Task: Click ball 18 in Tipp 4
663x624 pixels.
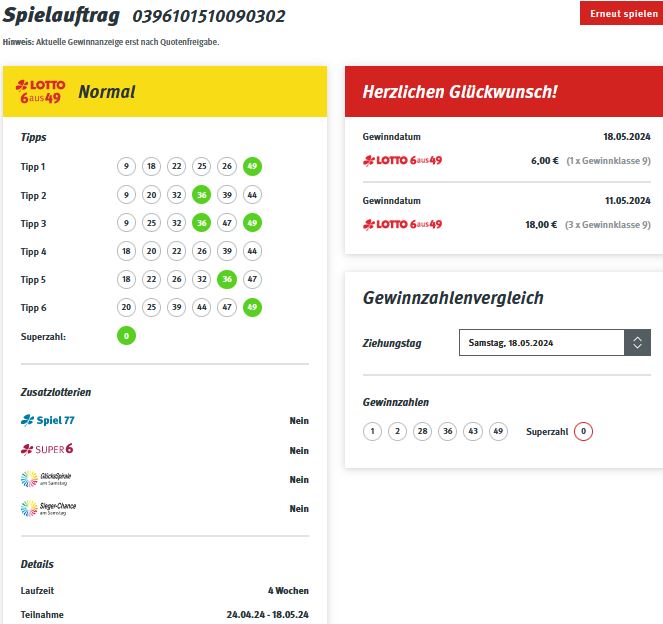Action: (x=126, y=251)
